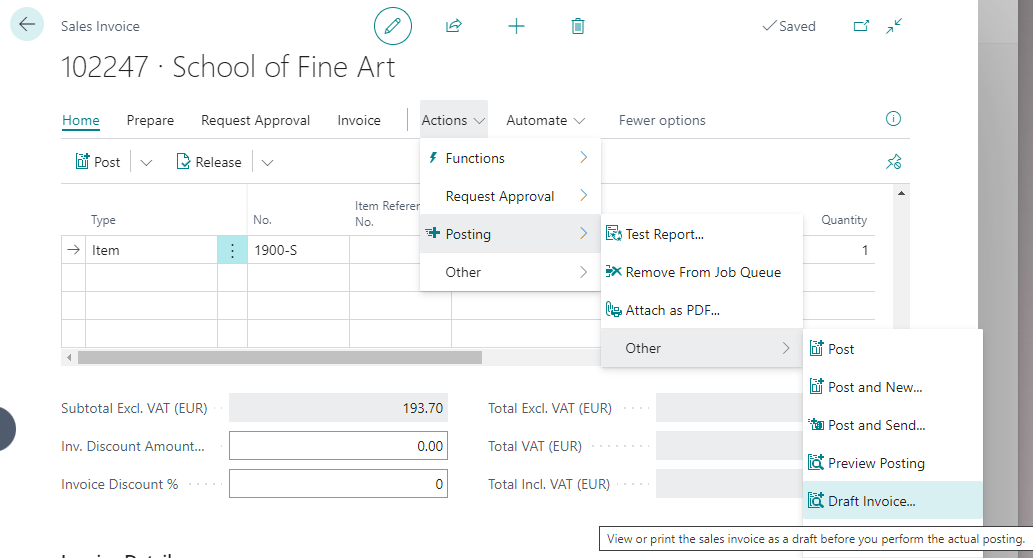Open the row options three-dot menu
Screen dimensions: 1033x558
pyautogui.click(x=232, y=250)
